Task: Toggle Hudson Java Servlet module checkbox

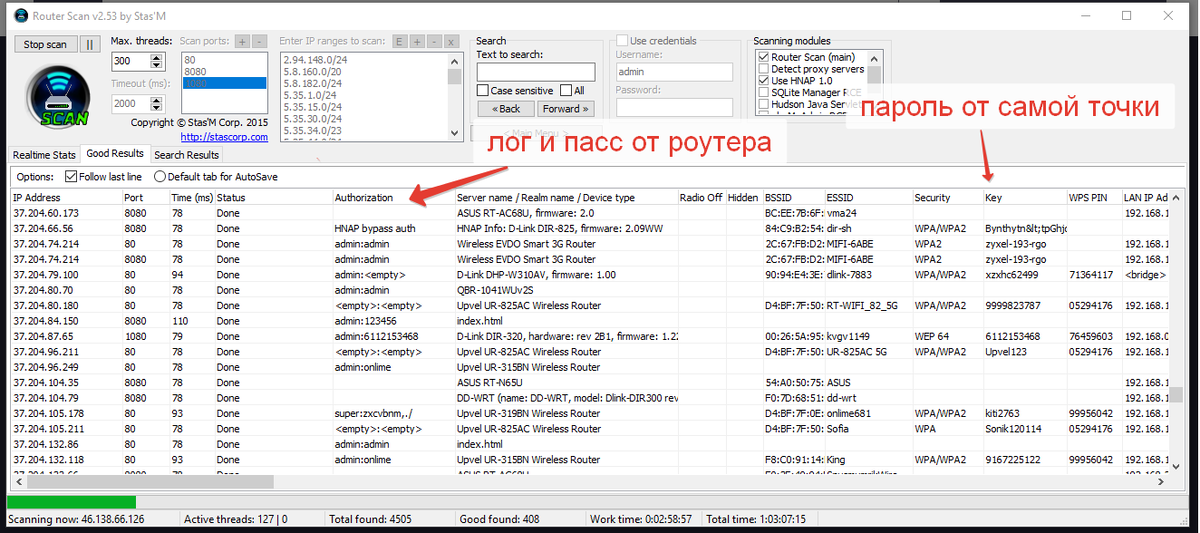Action: coord(764,104)
